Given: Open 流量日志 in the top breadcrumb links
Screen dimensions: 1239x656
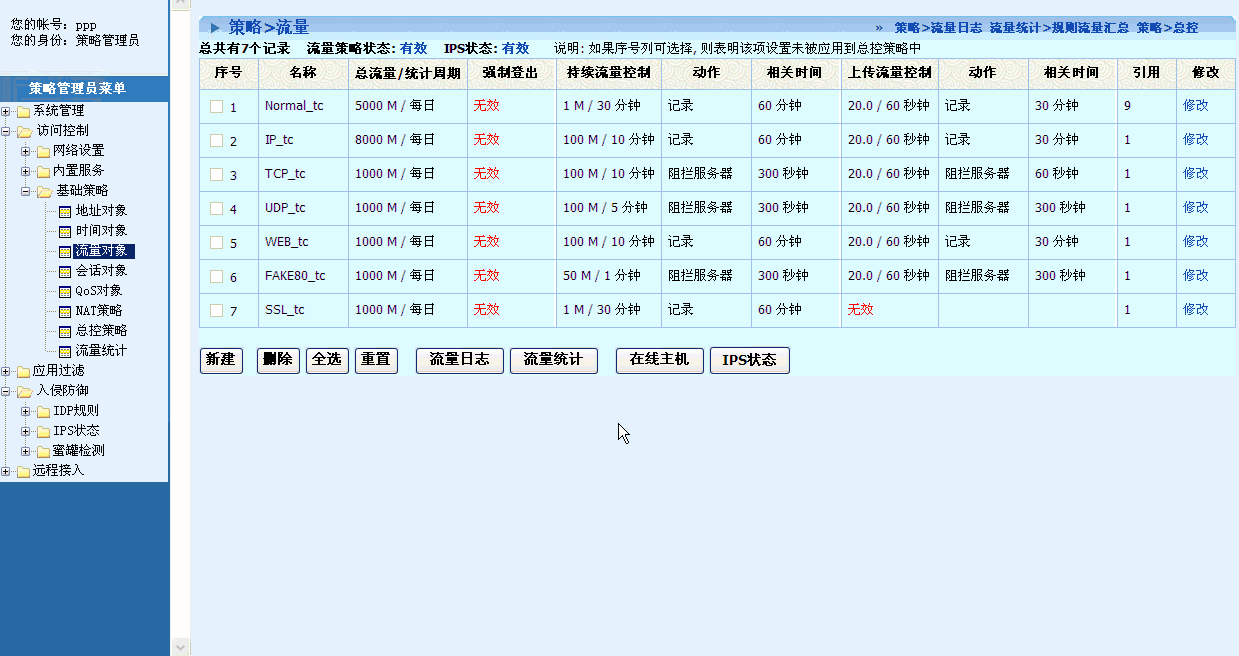Looking at the screenshot, I should 956,28.
